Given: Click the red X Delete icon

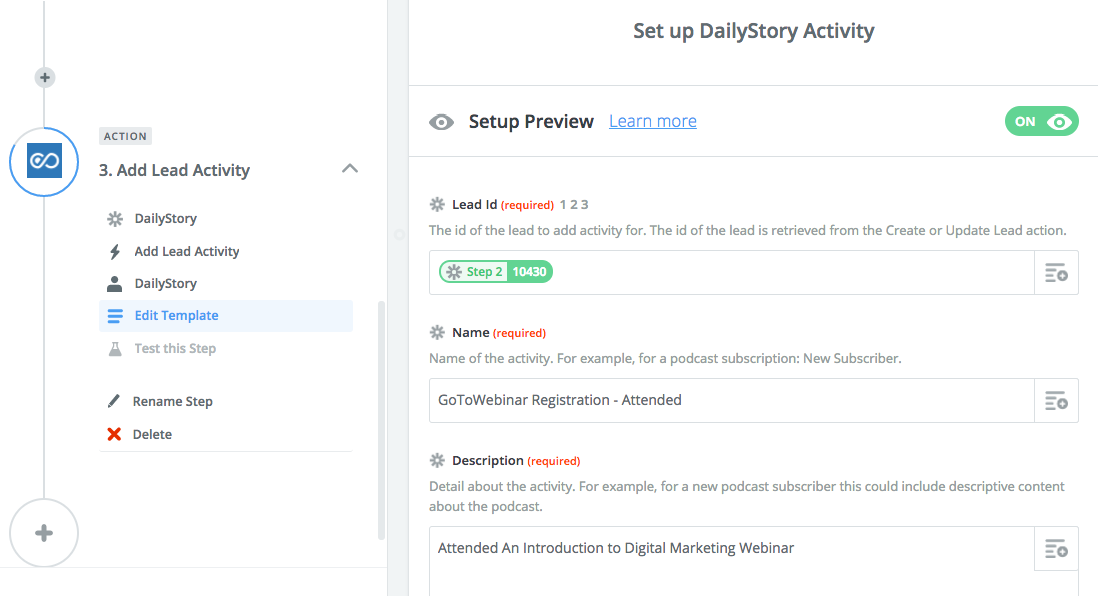Looking at the screenshot, I should pos(114,434).
